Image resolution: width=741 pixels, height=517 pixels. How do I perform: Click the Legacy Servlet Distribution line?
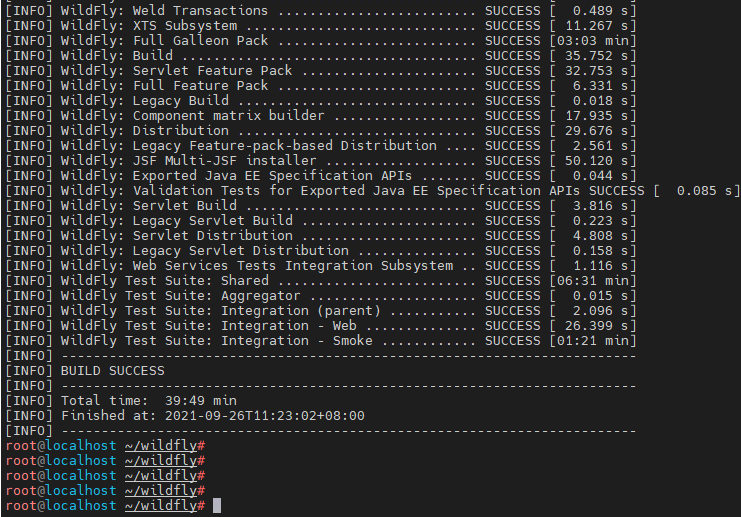tap(321, 251)
